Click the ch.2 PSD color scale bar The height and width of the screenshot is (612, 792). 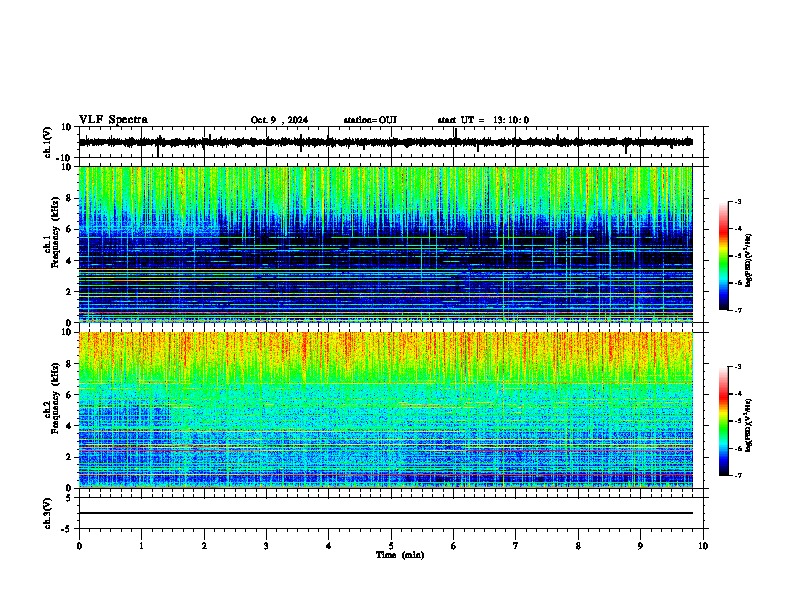point(723,421)
